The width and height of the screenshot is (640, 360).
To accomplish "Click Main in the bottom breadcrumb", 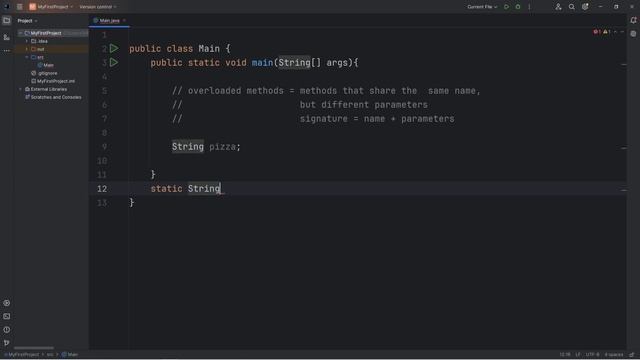I will click(70, 355).
